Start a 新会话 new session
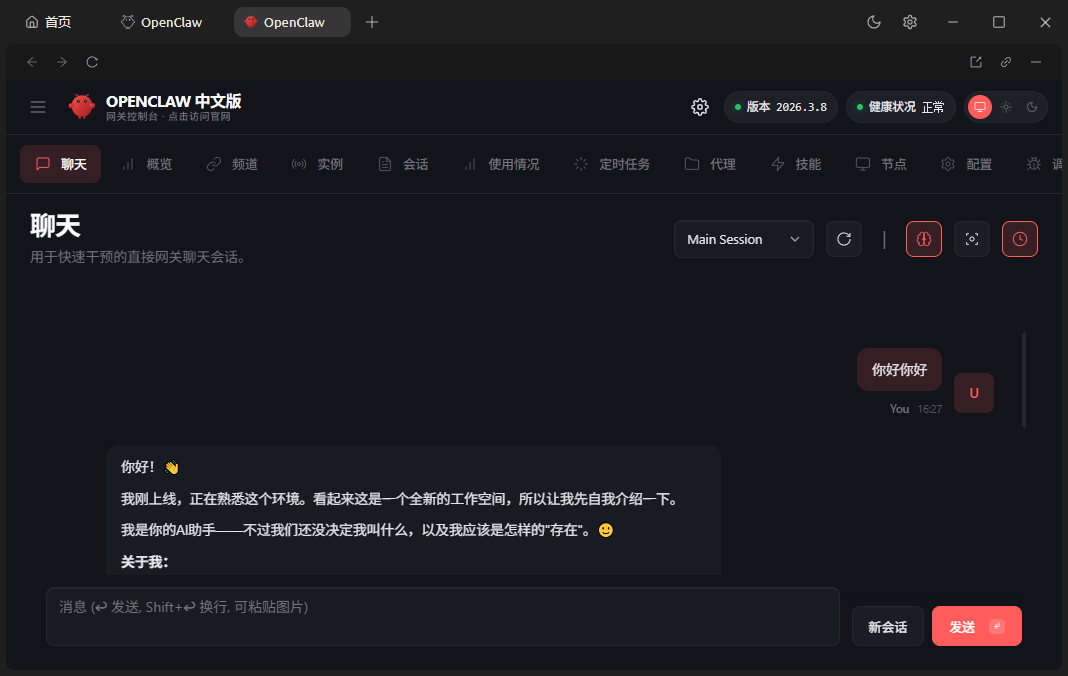This screenshot has width=1068, height=676. coord(888,626)
